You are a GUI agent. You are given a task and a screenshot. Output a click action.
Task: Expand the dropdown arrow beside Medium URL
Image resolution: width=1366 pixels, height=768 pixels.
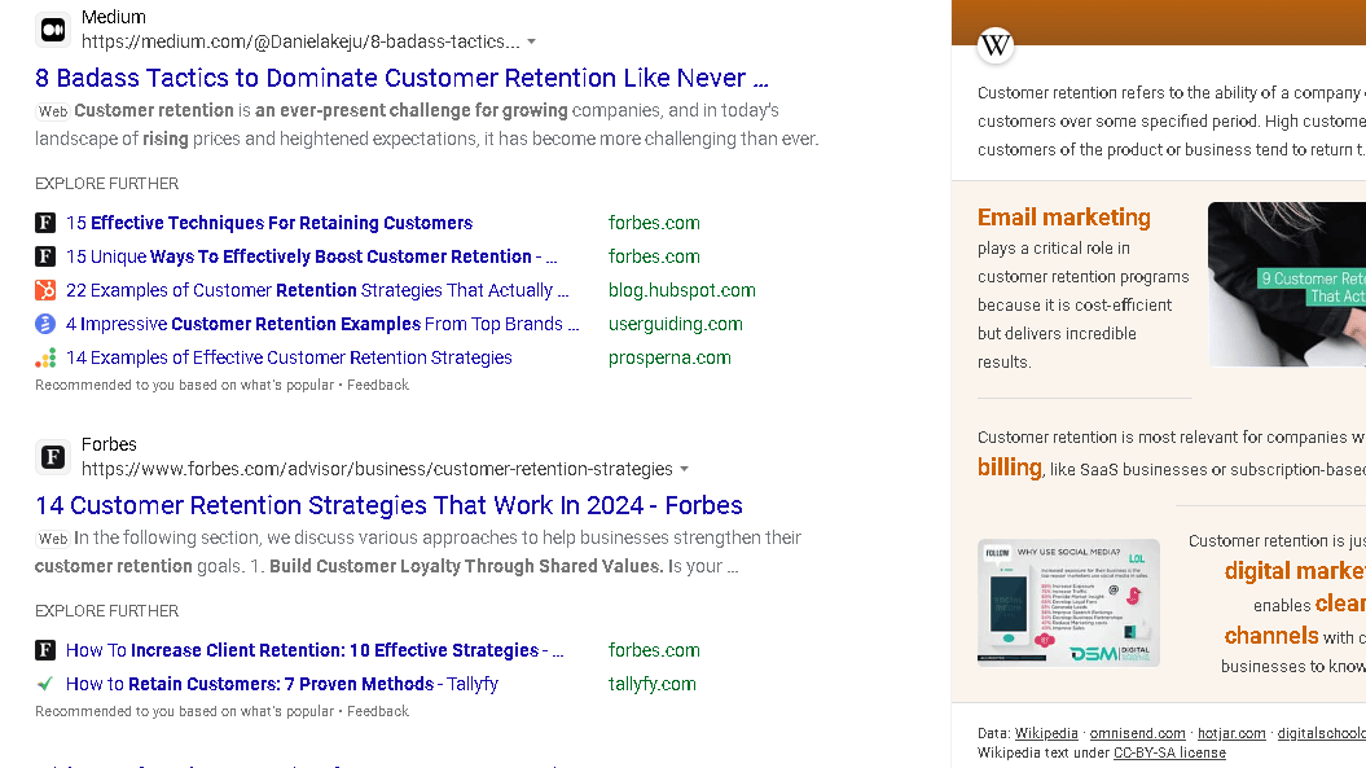click(x=531, y=42)
